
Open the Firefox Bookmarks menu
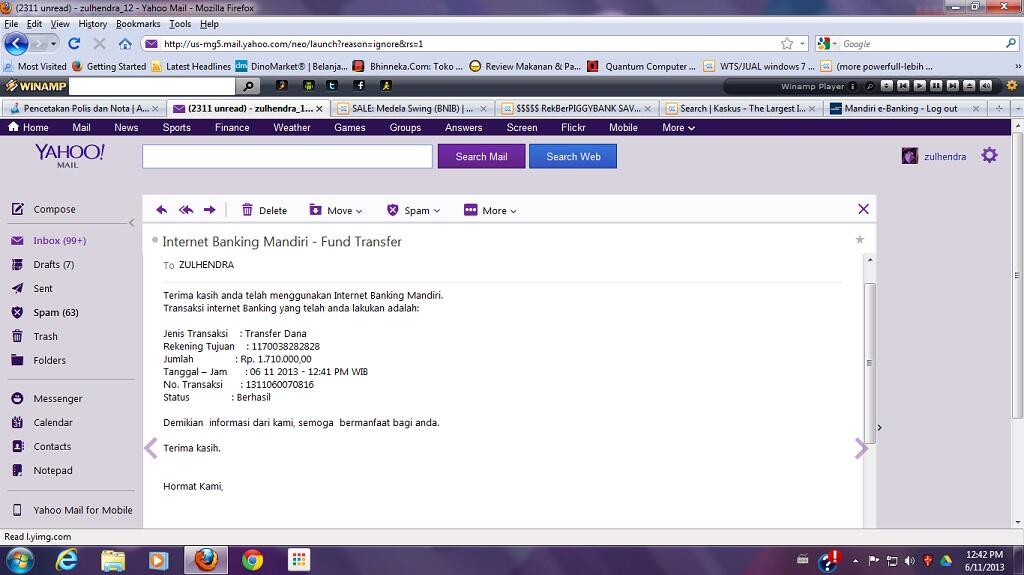click(x=138, y=24)
